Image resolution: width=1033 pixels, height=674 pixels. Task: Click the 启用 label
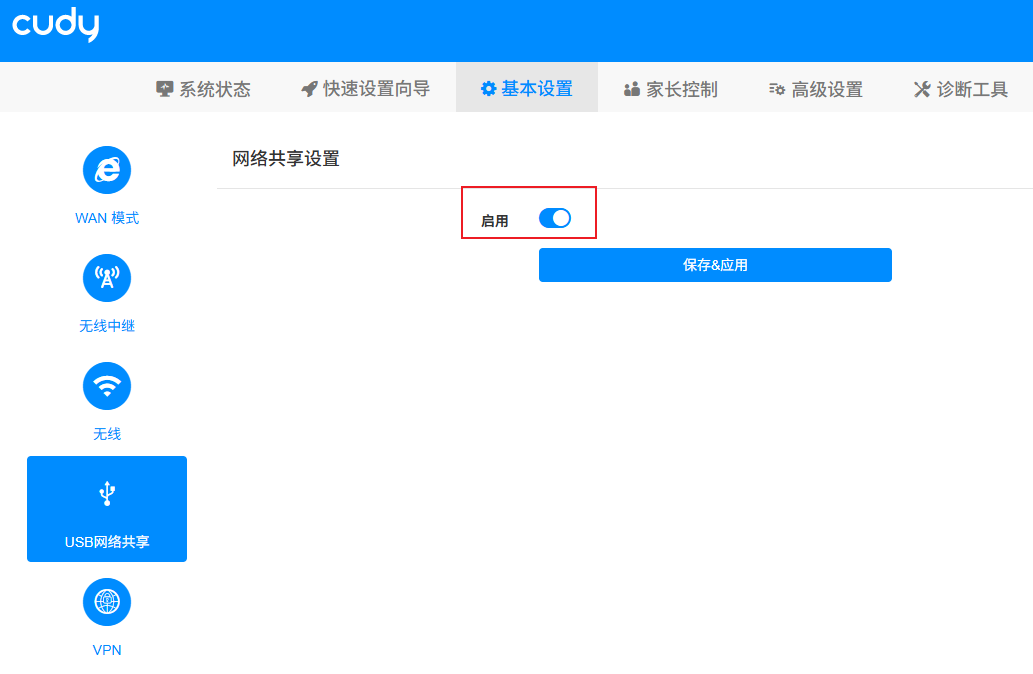coord(494,221)
